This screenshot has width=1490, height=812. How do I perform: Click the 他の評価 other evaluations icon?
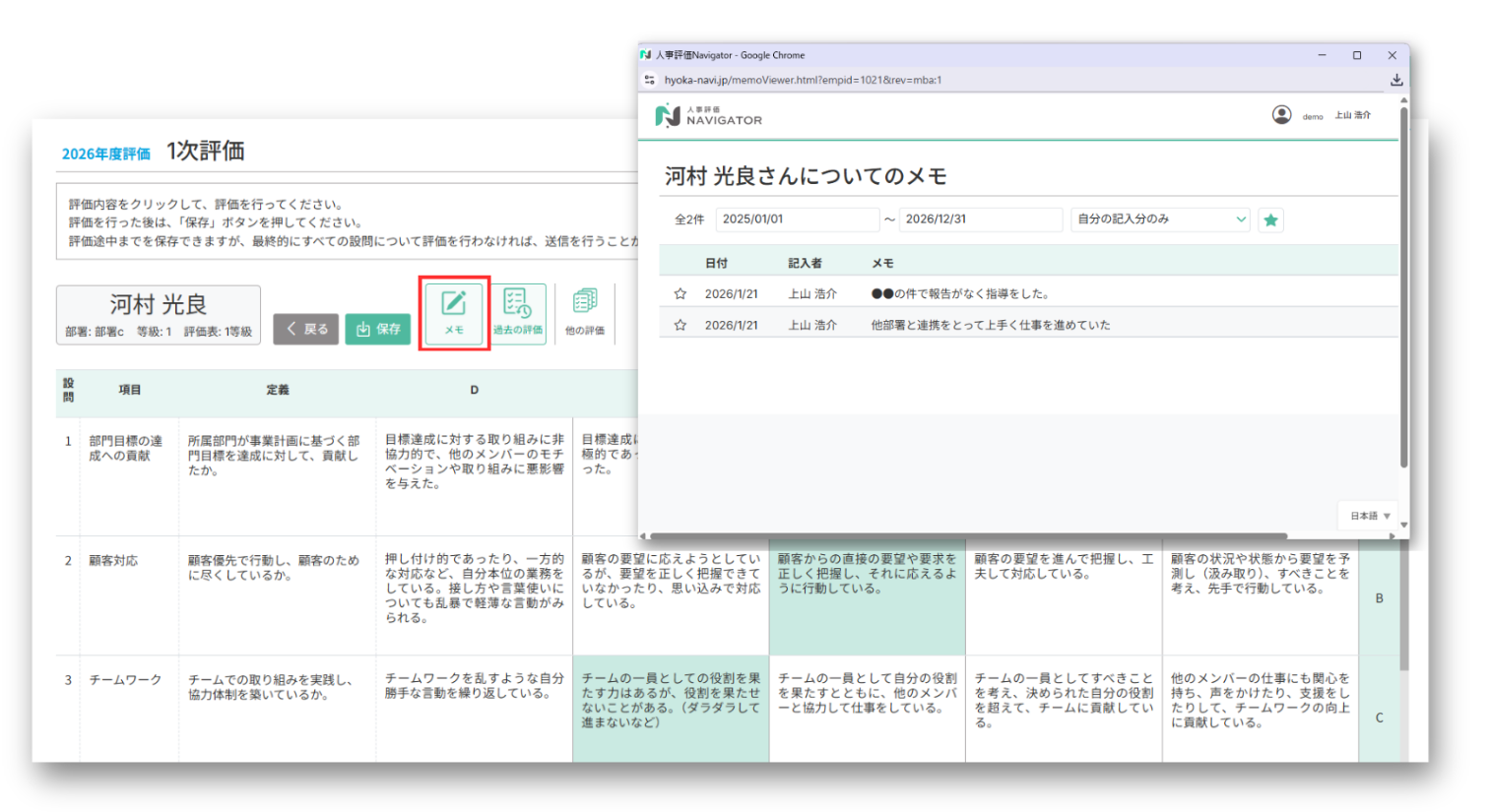coord(585,313)
